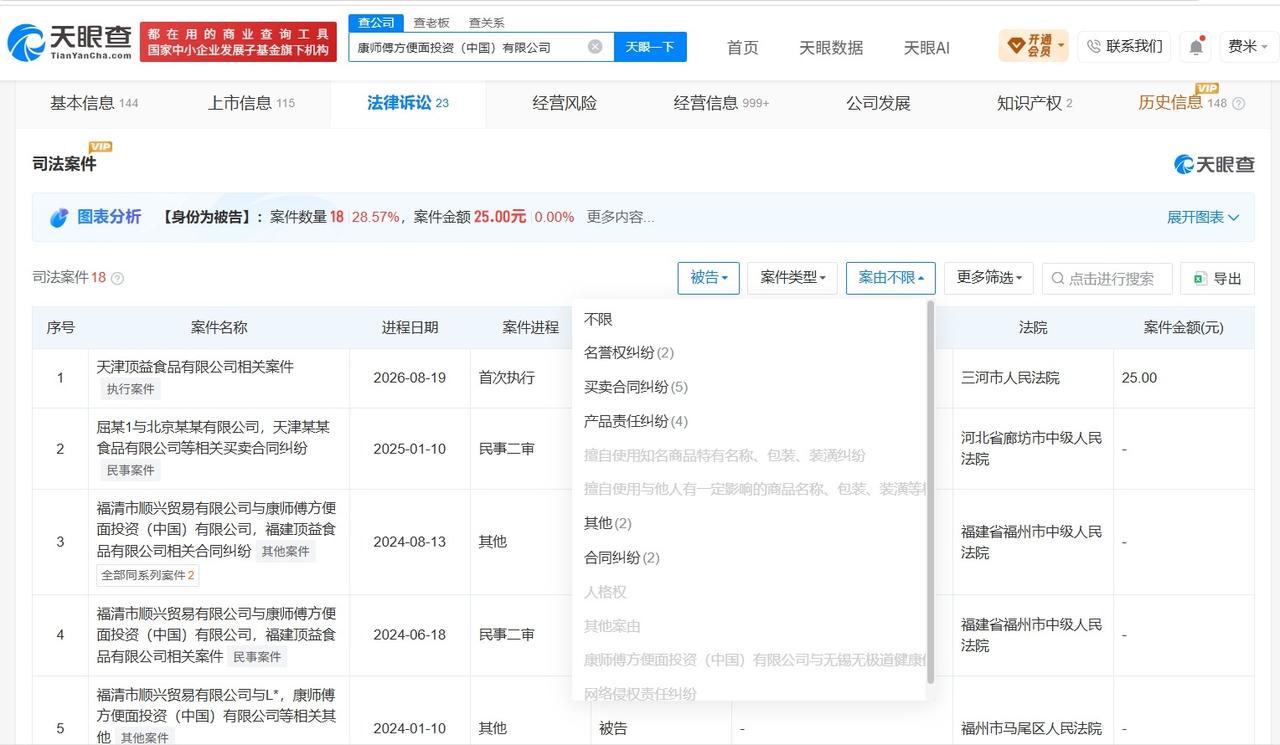Click the 开通会员 VIP badge

pos(1034,46)
